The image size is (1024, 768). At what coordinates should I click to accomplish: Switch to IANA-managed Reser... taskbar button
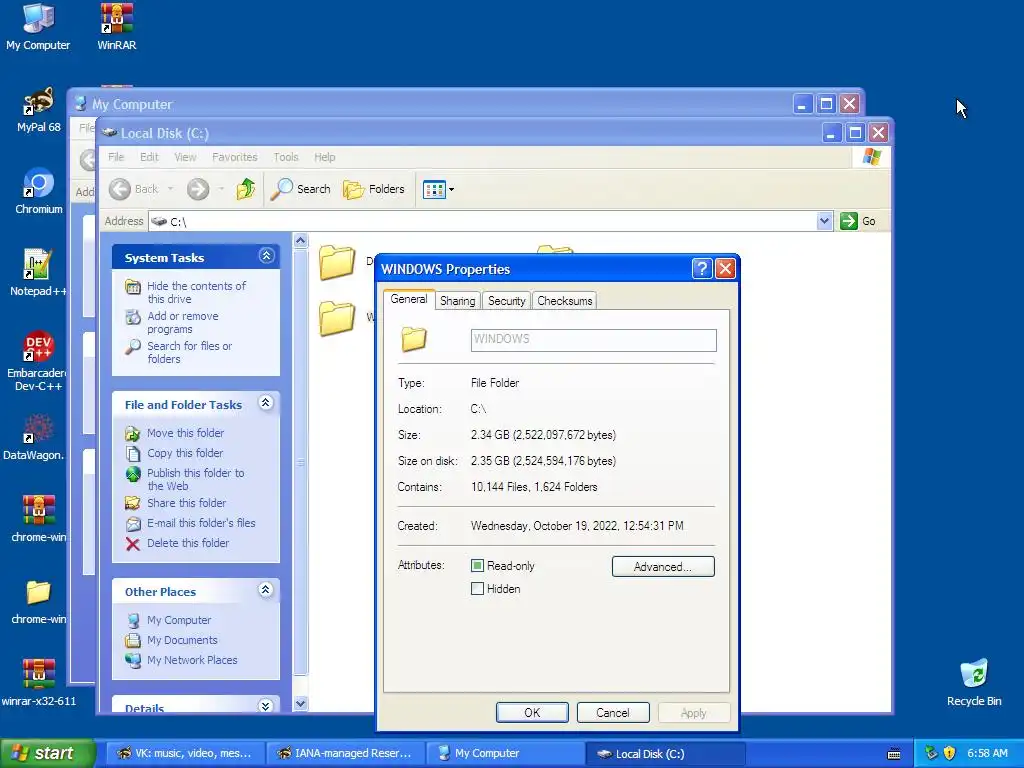345,754
